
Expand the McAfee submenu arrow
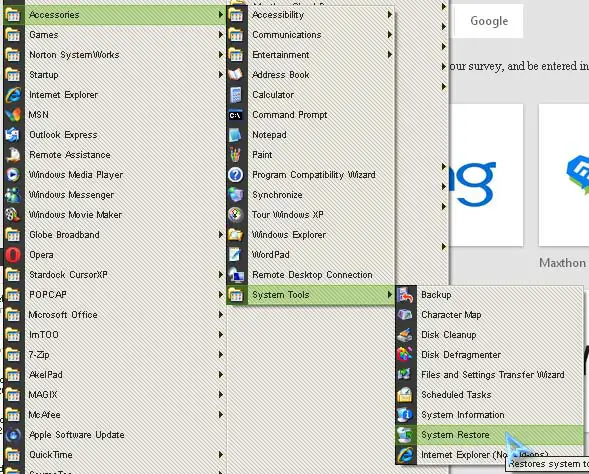[221, 415]
